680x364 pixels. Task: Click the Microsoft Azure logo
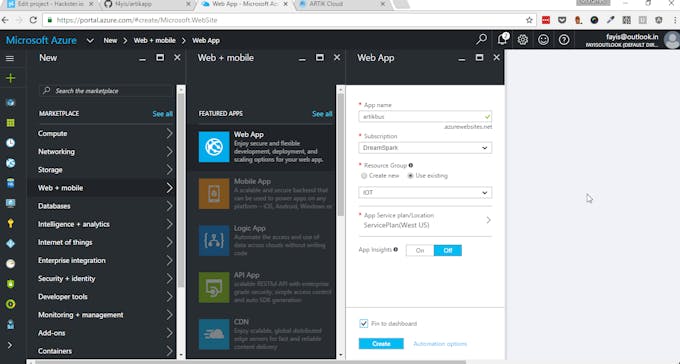[41, 40]
